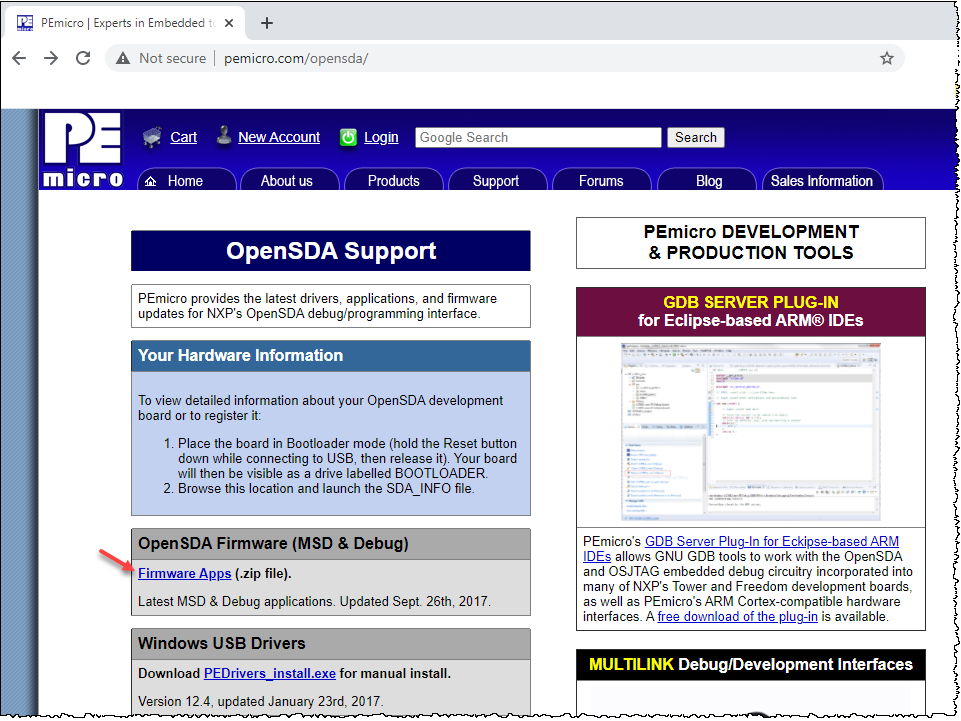Click the bookmark star in the address bar
The image size is (961, 721).
click(886, 58)
